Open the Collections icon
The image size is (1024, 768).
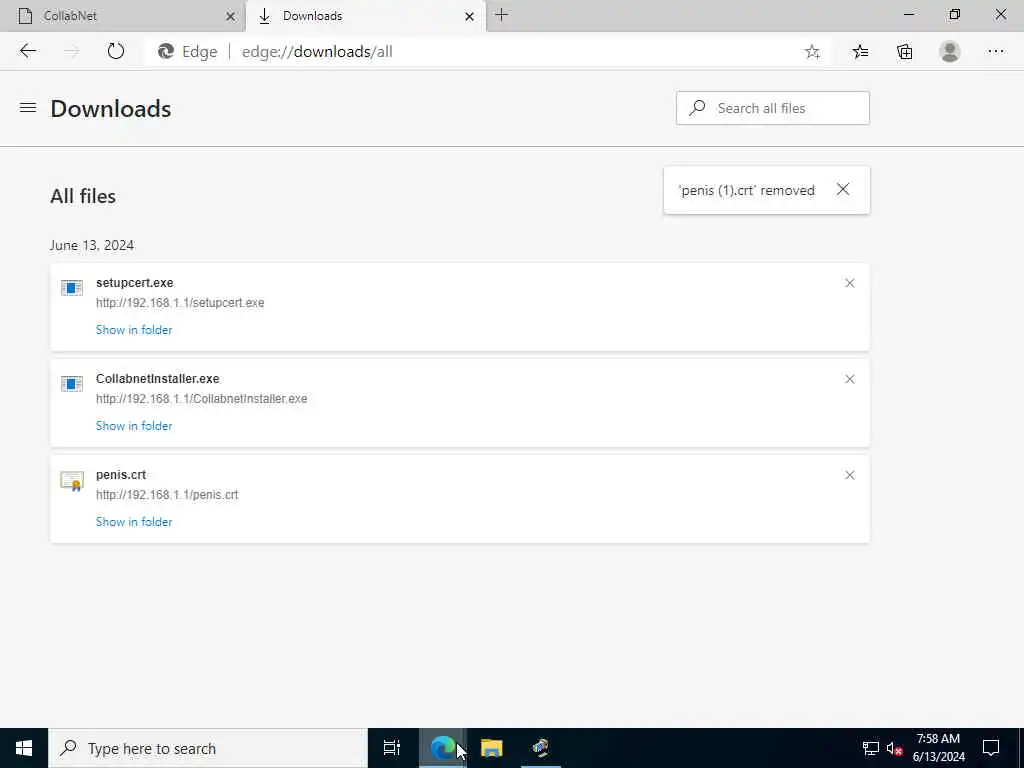pyautogui.click(x=904, y=52)
